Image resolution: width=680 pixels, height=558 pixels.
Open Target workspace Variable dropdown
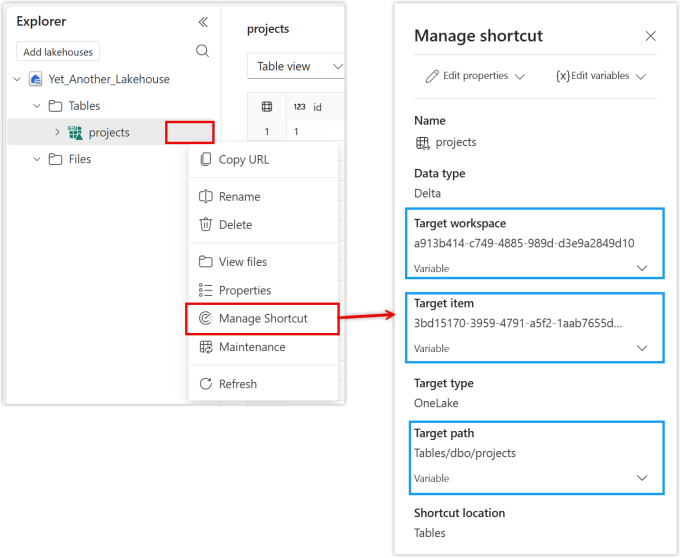pos(642,268)
